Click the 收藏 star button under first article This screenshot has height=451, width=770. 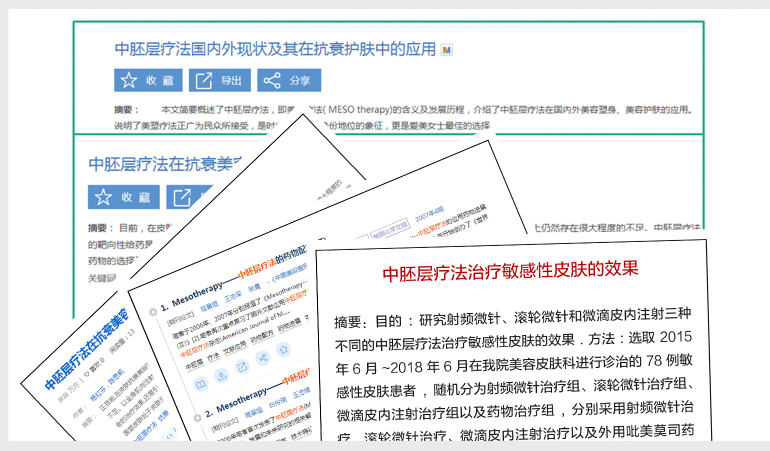click(146, 81)
